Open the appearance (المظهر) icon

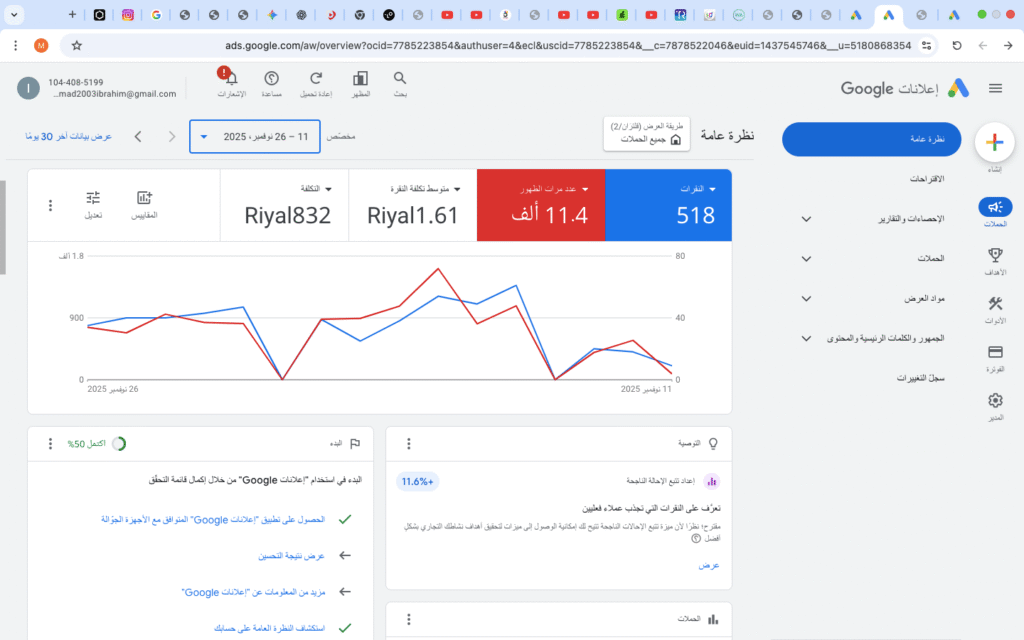(x=360, y=79)
